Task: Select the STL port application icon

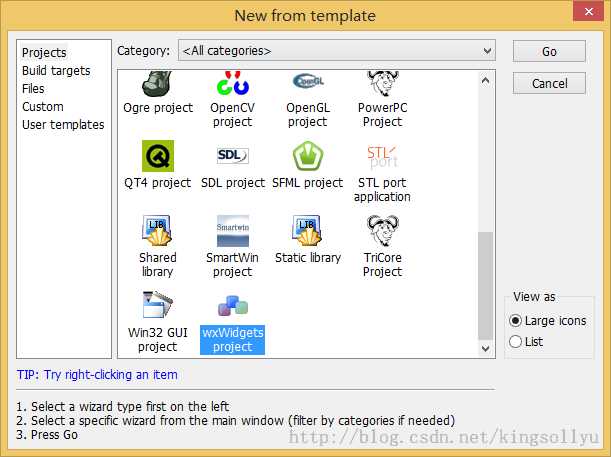Action: pyautogui.click(x=383, y=157)
